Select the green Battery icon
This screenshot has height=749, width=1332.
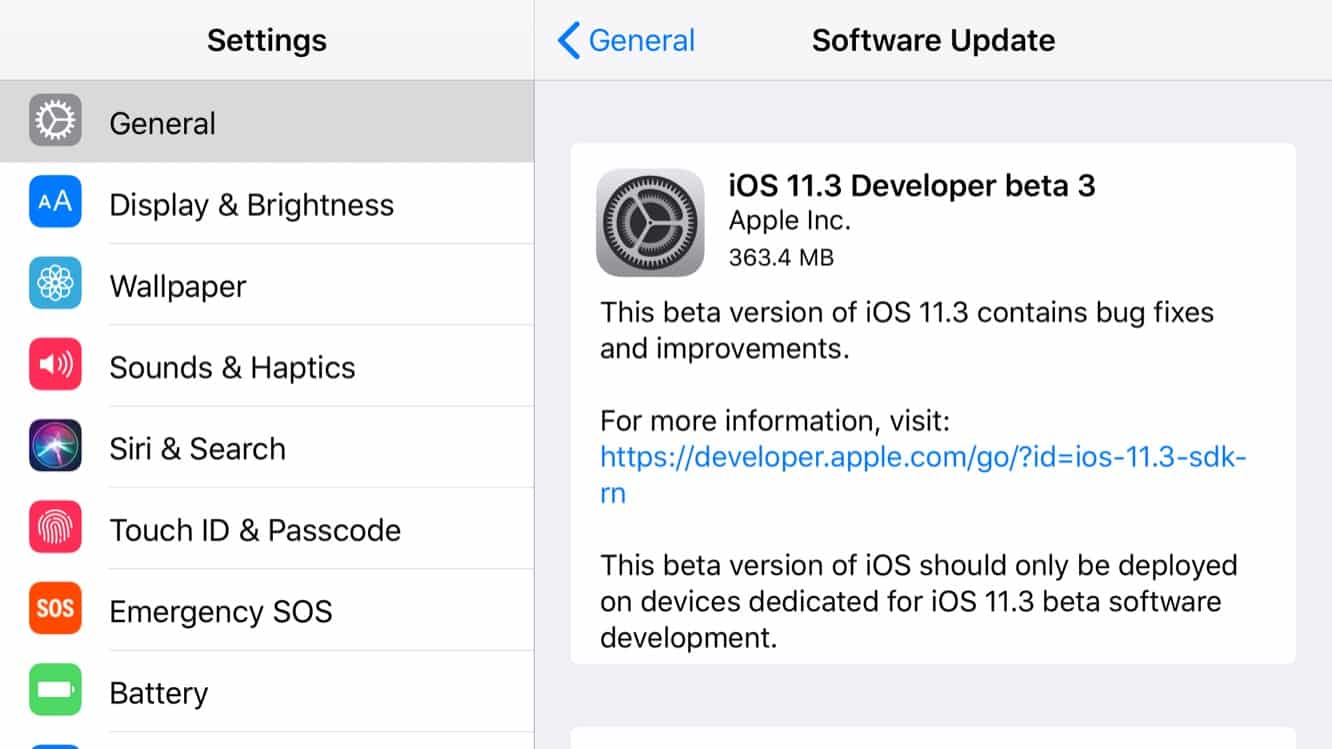[55, 692]
